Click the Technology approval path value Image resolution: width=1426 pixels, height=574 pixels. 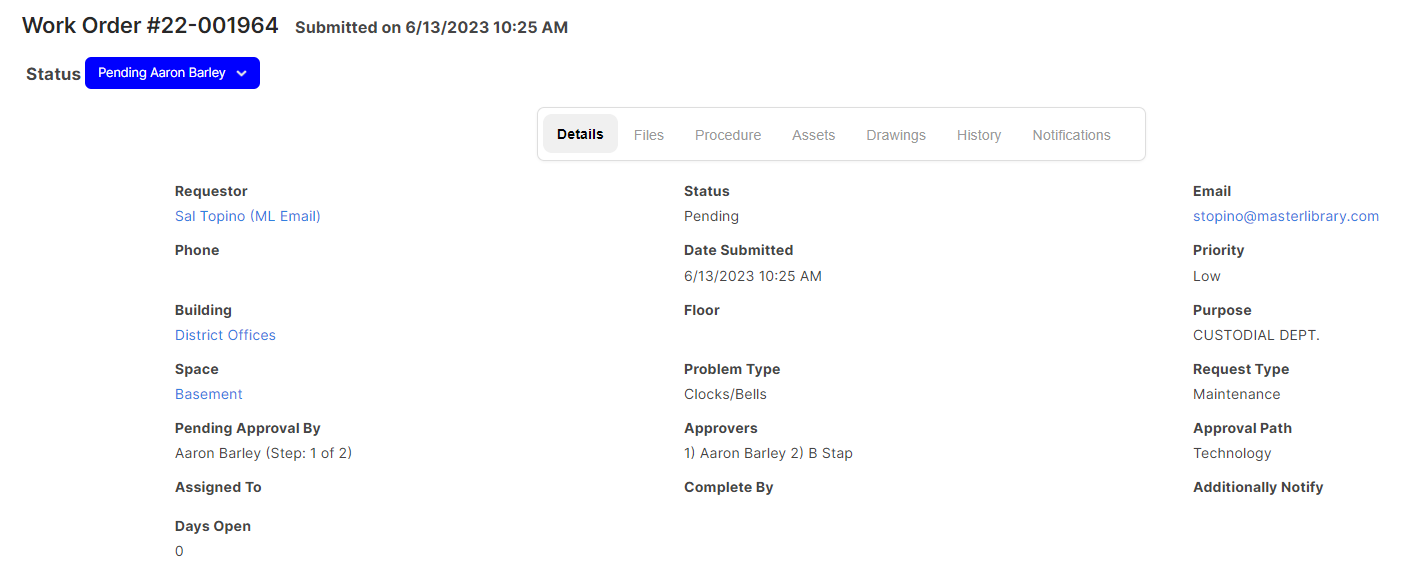click(1232, 453)
